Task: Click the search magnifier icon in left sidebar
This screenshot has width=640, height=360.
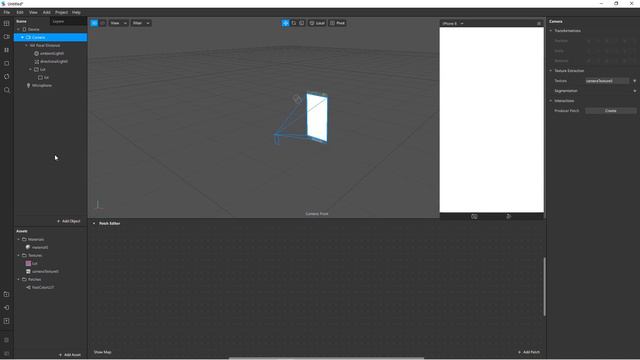Action: 7,90
